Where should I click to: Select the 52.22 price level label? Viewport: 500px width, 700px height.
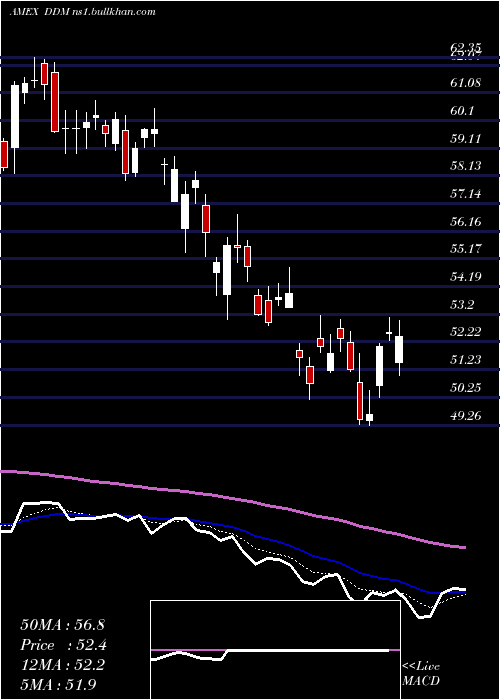tap(466, 332)
